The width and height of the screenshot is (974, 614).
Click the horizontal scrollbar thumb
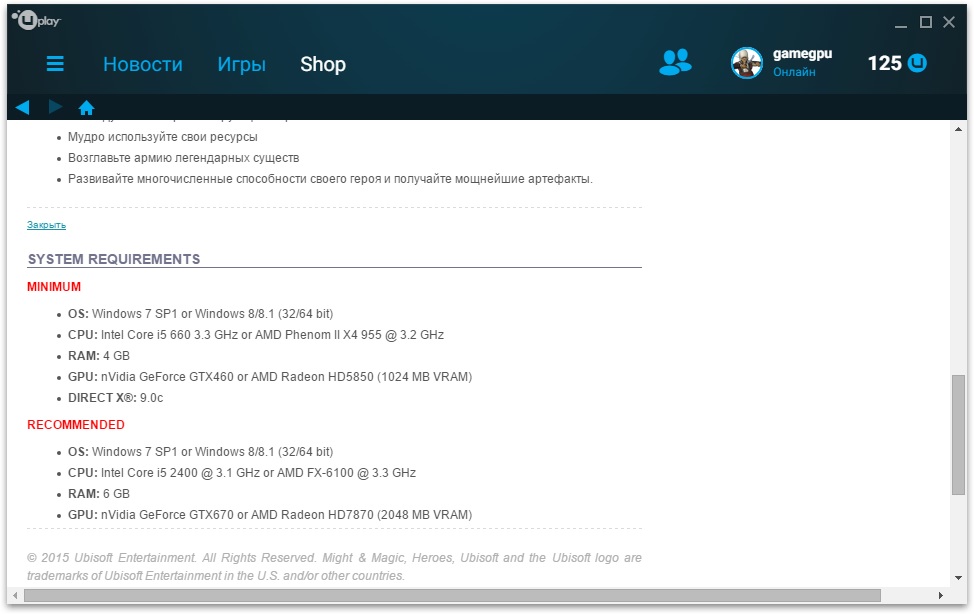pos(452,595)
